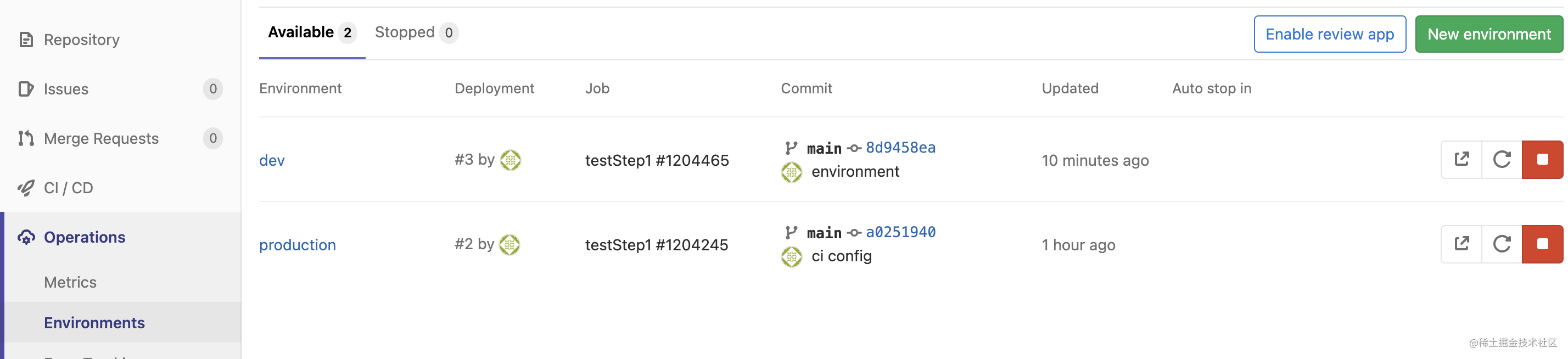Open commit 8d9458ea
The height and width of the screenshot is (359, 1568).
pyautogui.click(x=900, y=147)
